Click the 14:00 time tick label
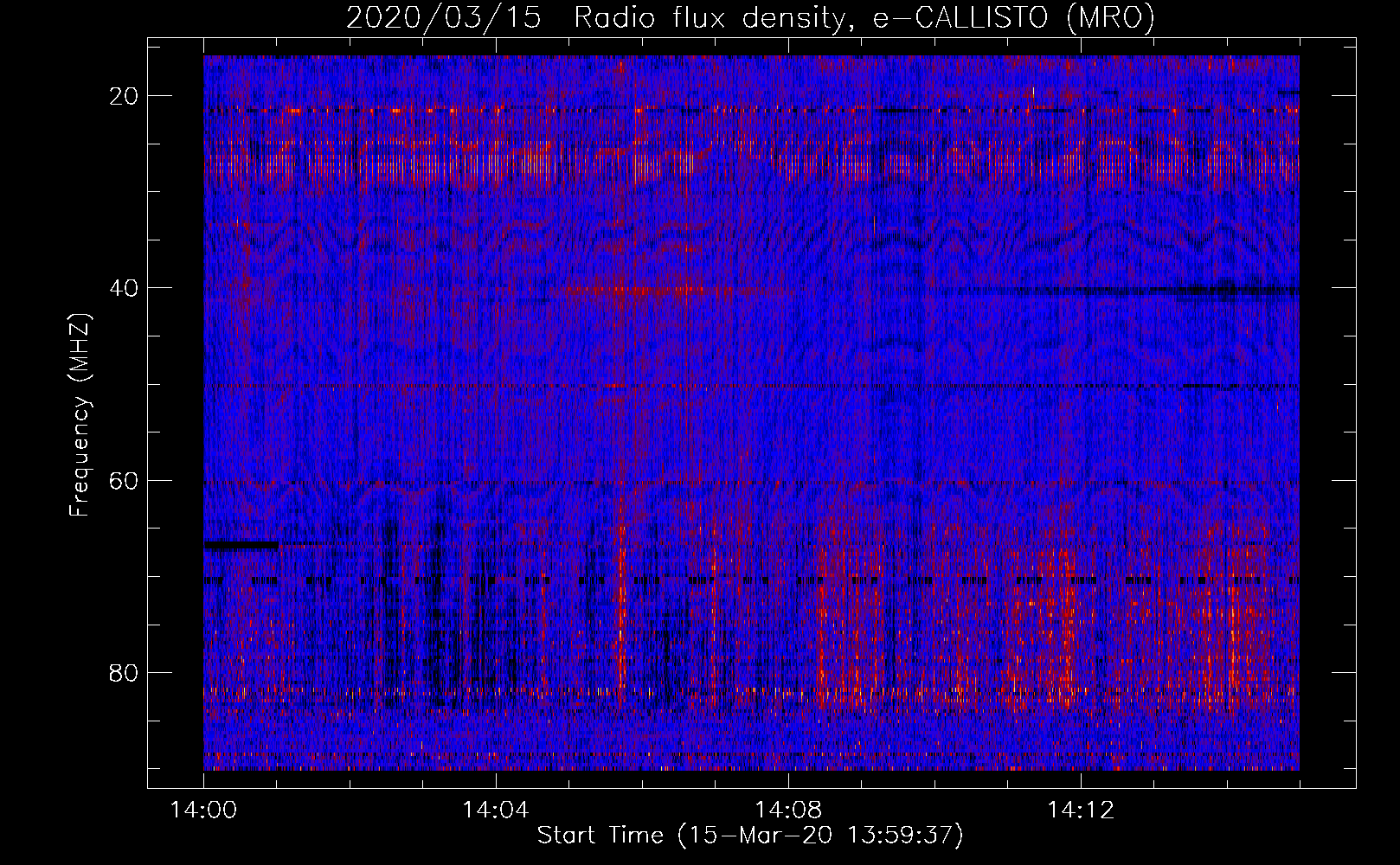This screenshot has height=865, width=1400. (203, 811)
